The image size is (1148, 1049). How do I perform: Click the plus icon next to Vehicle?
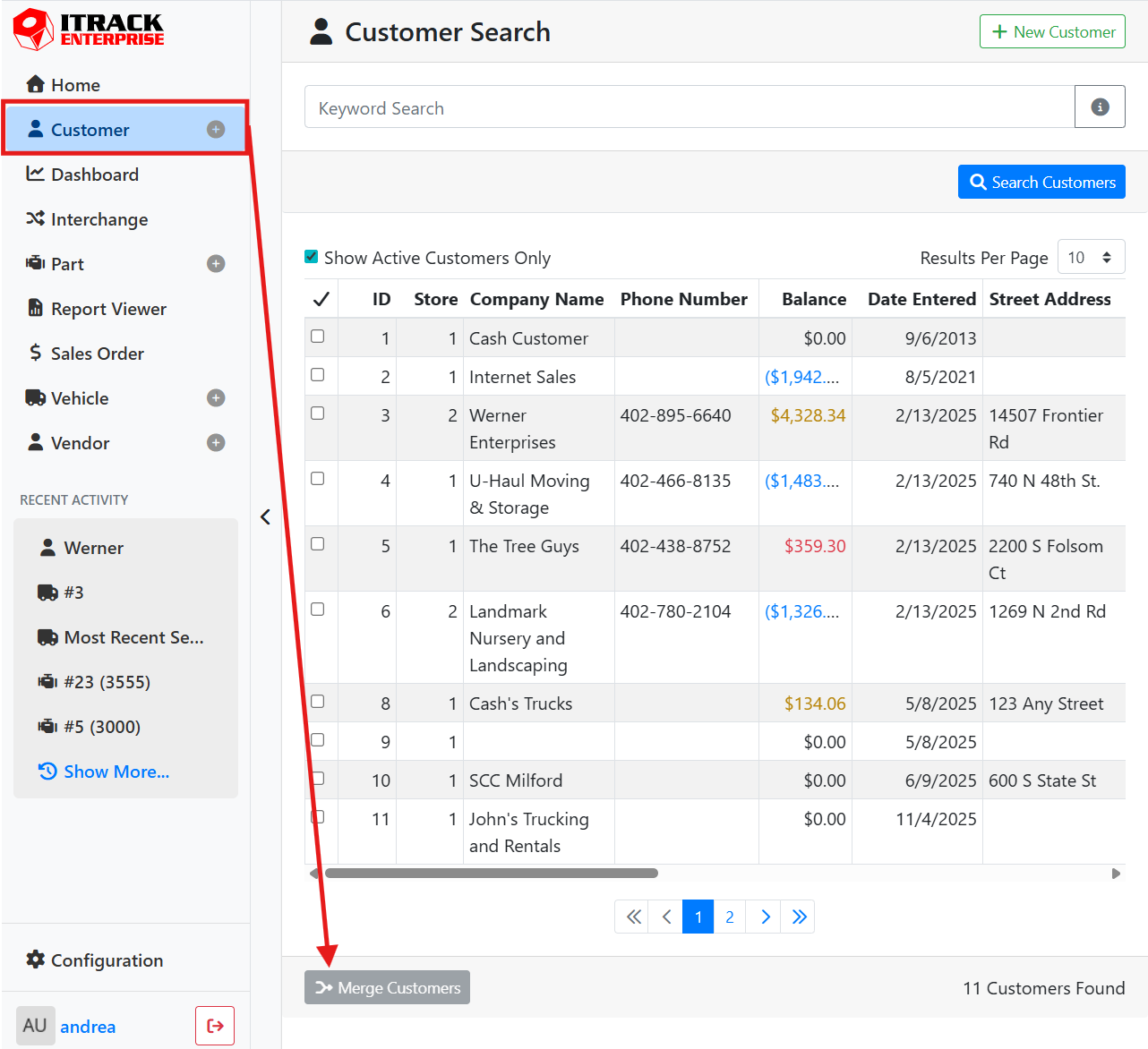(x=216, y=398)
